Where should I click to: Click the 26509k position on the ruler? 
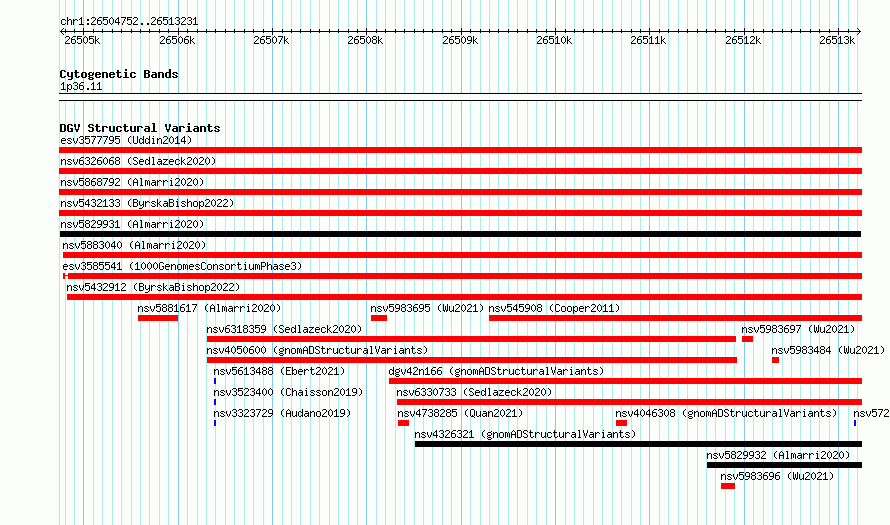point(460,40)
